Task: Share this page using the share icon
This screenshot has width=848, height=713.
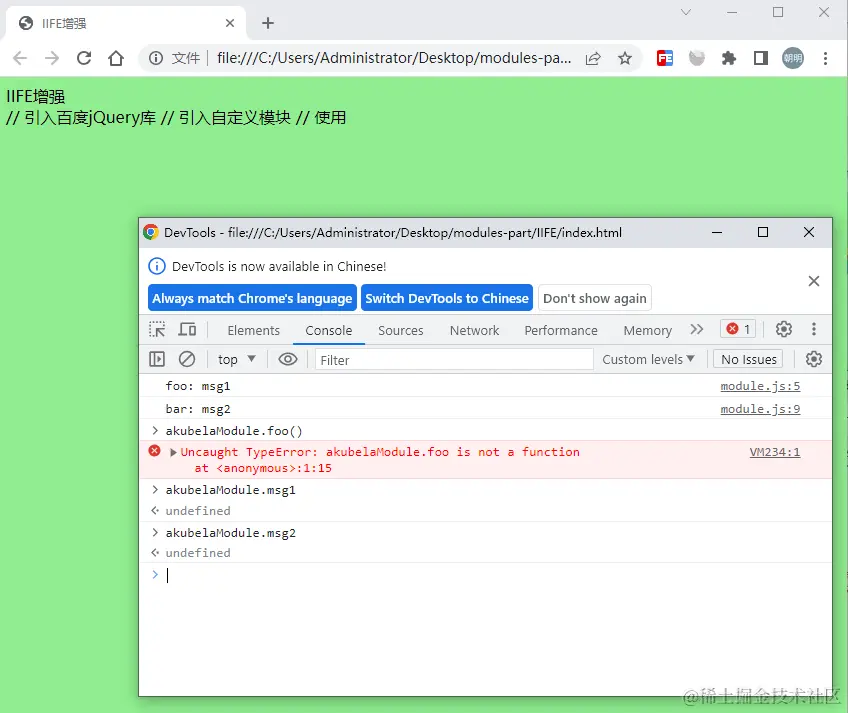Action: [x=593, y=58]
